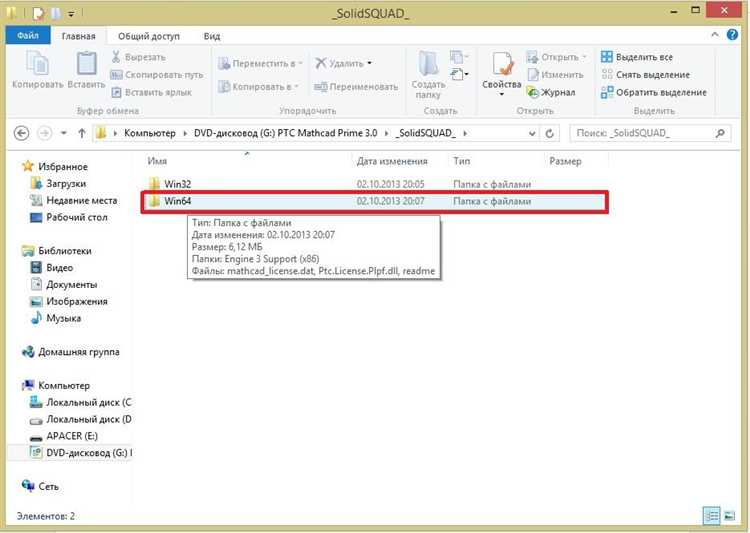Click Скопировать путь button

157,75
